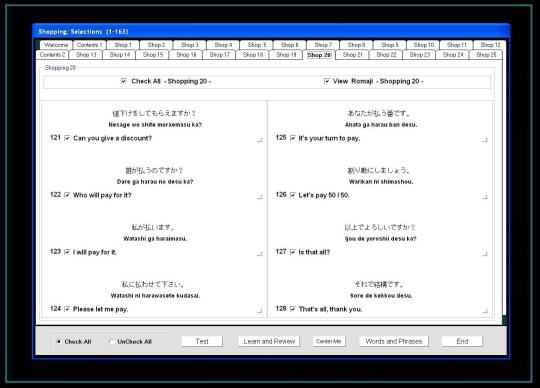Uncheck phrase 125 'It's your turn to pay.'
The height and width of the screenshot is (388, 540).
[293, 138]
